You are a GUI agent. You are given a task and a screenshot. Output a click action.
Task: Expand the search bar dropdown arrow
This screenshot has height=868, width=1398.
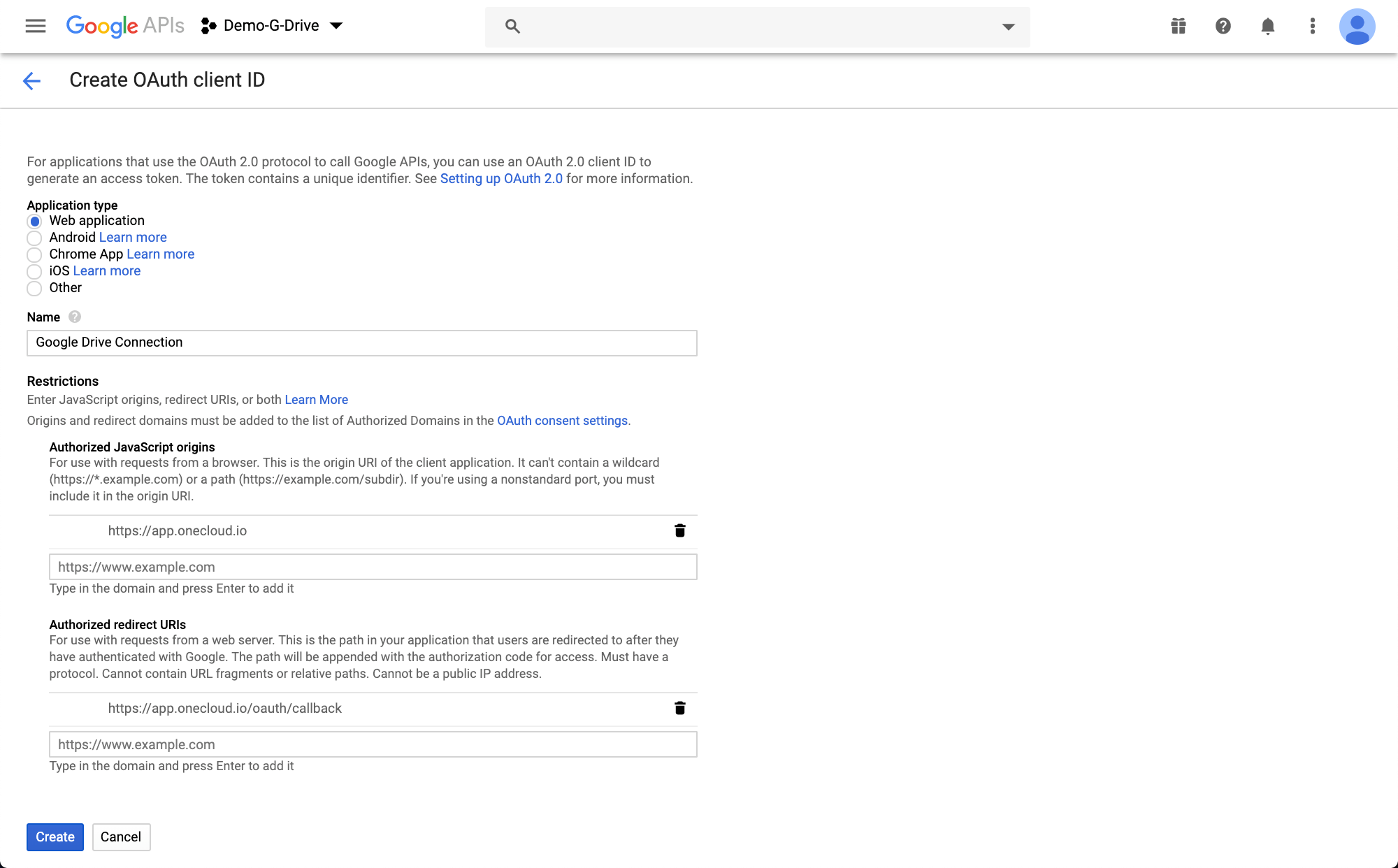(x=1008, y=27)
